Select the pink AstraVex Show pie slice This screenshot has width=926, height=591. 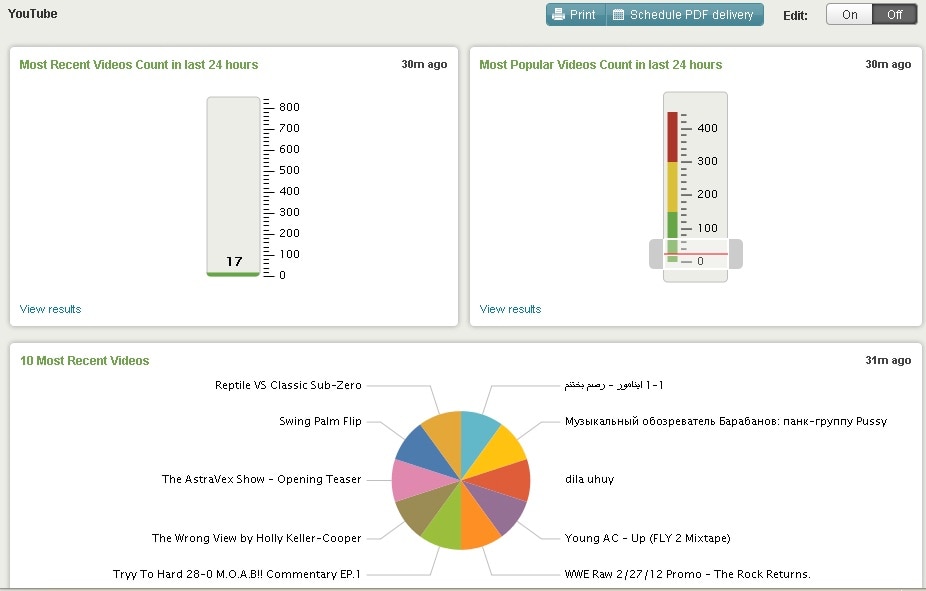411,480
